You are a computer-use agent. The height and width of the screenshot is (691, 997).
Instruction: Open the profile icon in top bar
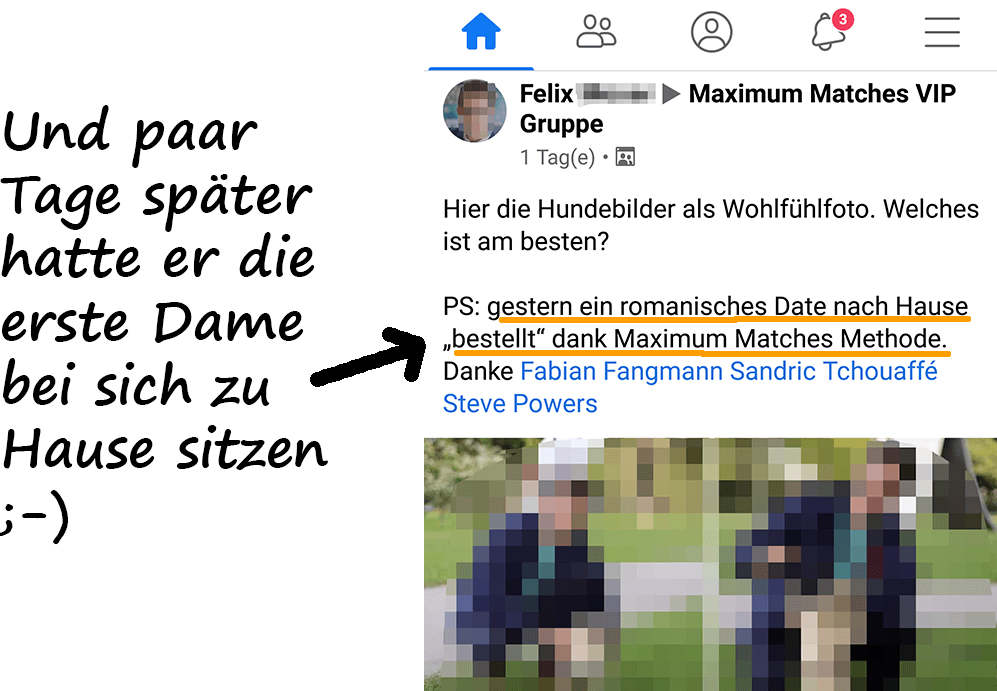tap(712, 32)
